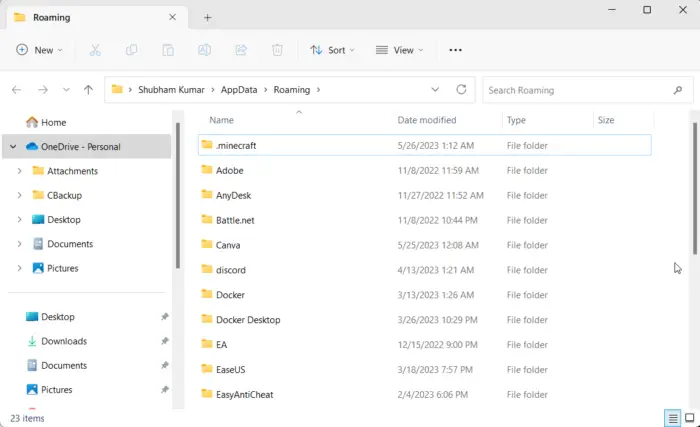Viewport: 700px width, 427px height.
Task: Open the View dropdown menu
Action: pyautogui.click(x=400, y=50)
